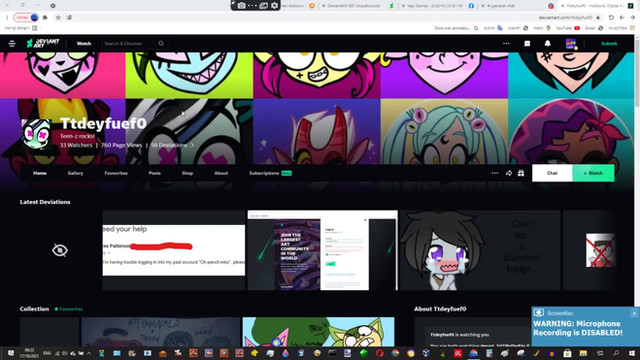Click the green Watch button
This screenshot has height=360, width=640.
593,173
